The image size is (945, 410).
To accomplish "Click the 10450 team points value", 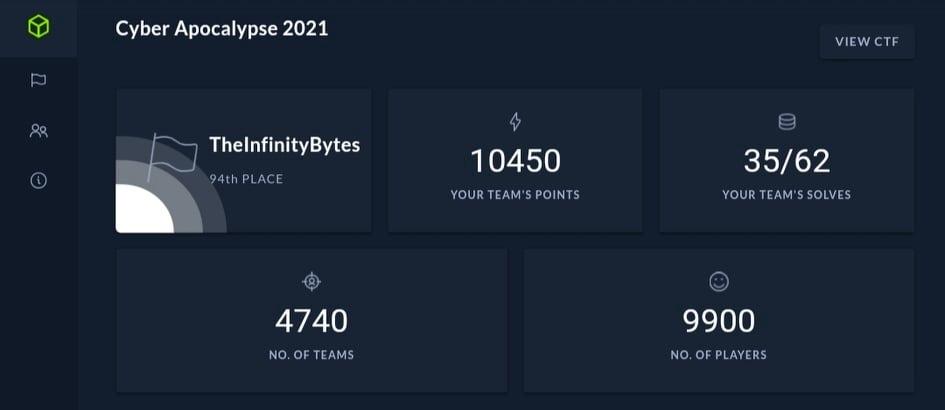I will (x=515, y=161).
